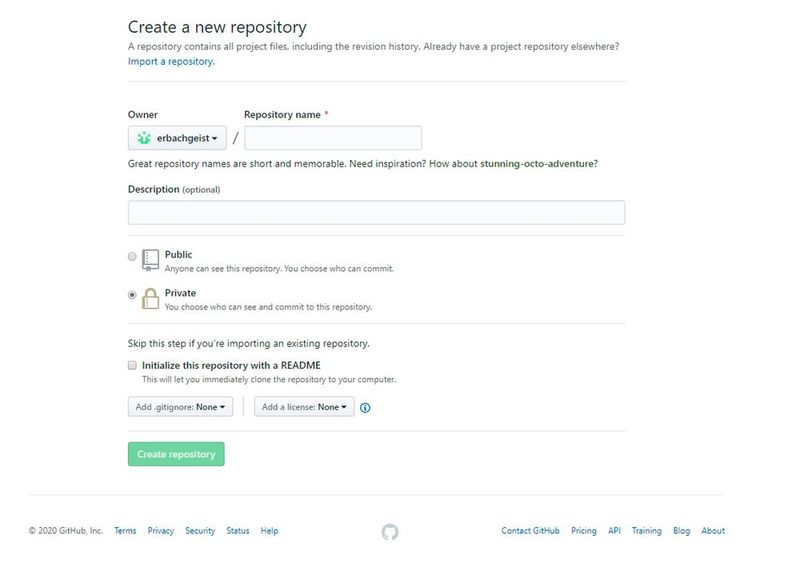Click the Public option label text
Viewport: 800px width, 567px height.
pyautogui.click(x=179, y=255)
